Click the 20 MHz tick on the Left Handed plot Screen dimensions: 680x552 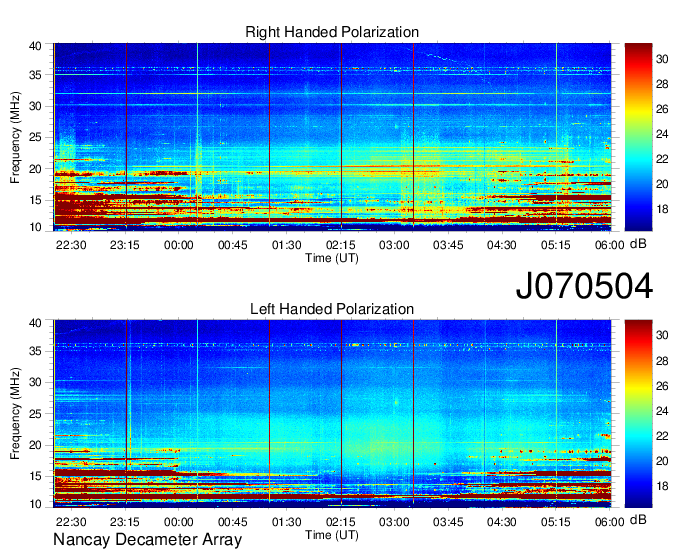35,445
